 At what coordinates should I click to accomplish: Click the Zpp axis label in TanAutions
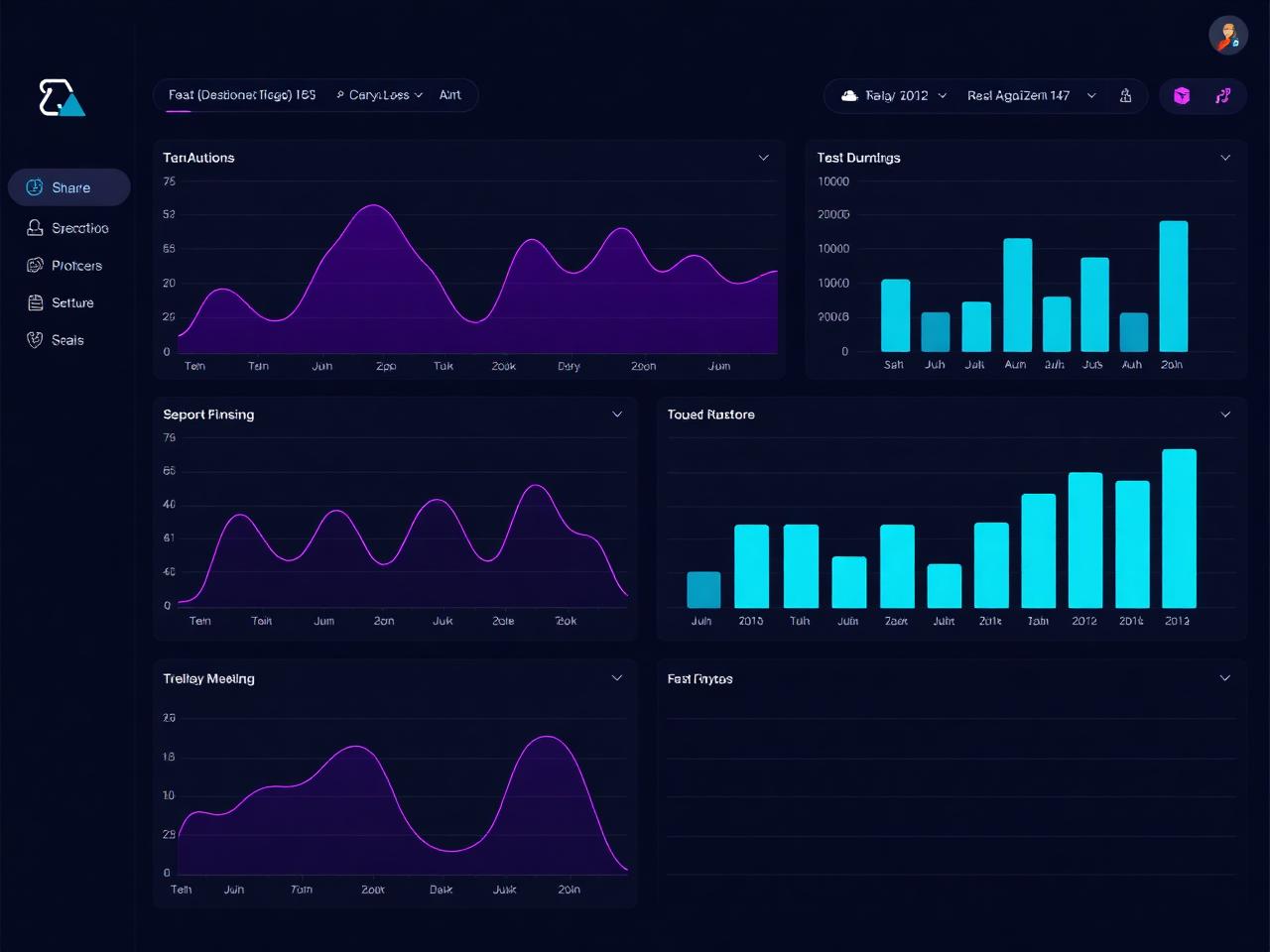pos(386,366)
